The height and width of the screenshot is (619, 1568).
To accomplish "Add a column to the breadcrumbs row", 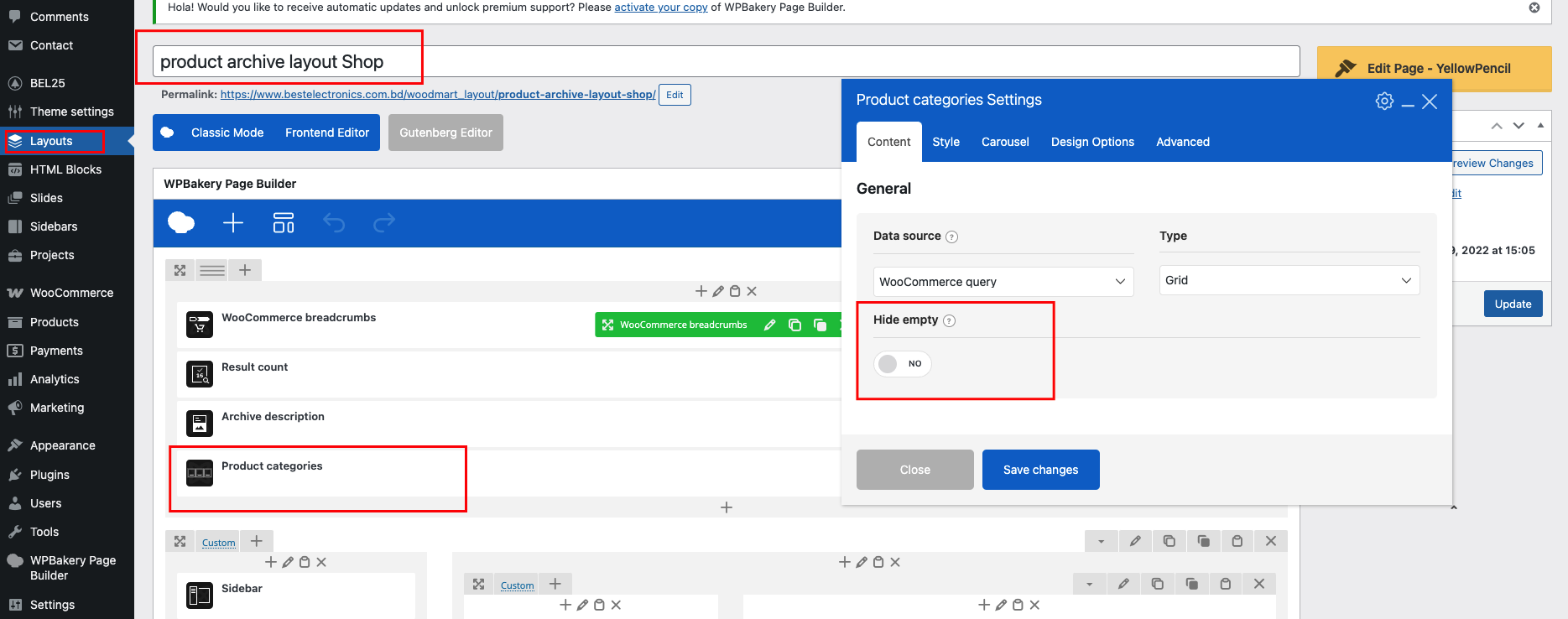I will (x=245, y=270).
